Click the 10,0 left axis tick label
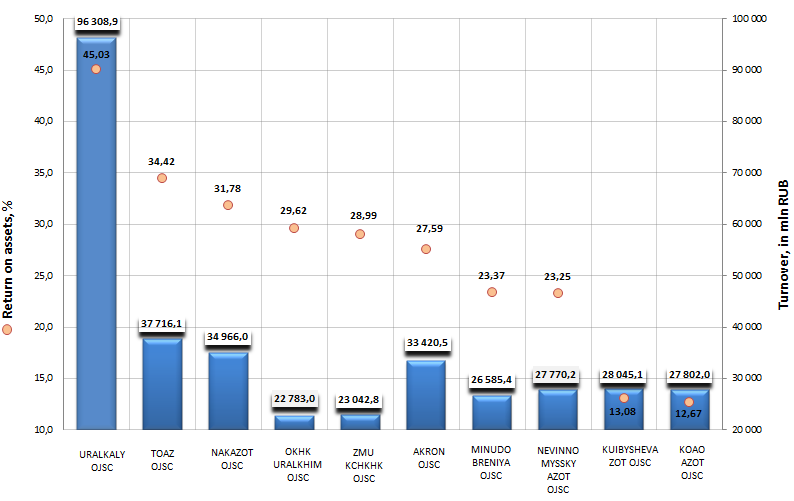 click(x=44, y=430)
